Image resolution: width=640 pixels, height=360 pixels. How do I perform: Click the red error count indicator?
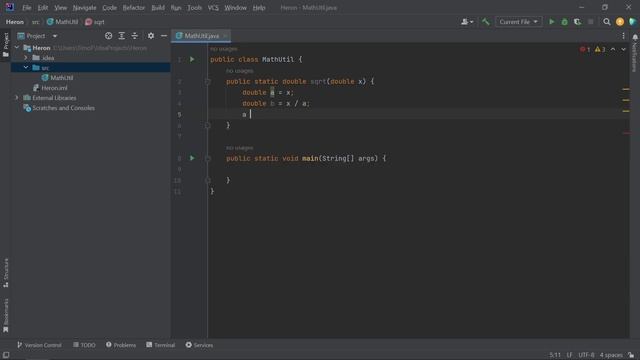[x=585, y=49]
